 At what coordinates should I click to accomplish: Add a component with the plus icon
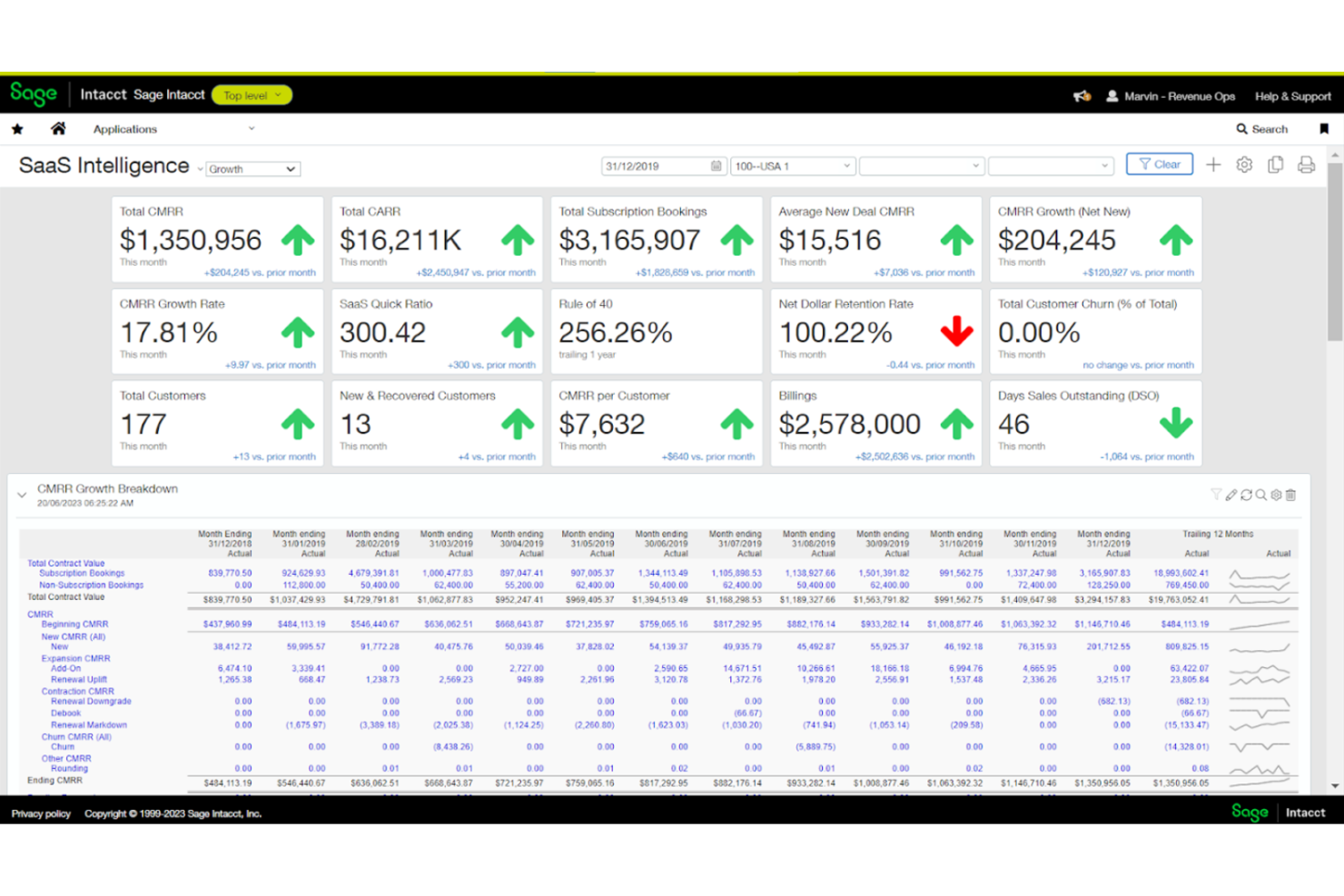1213,164
